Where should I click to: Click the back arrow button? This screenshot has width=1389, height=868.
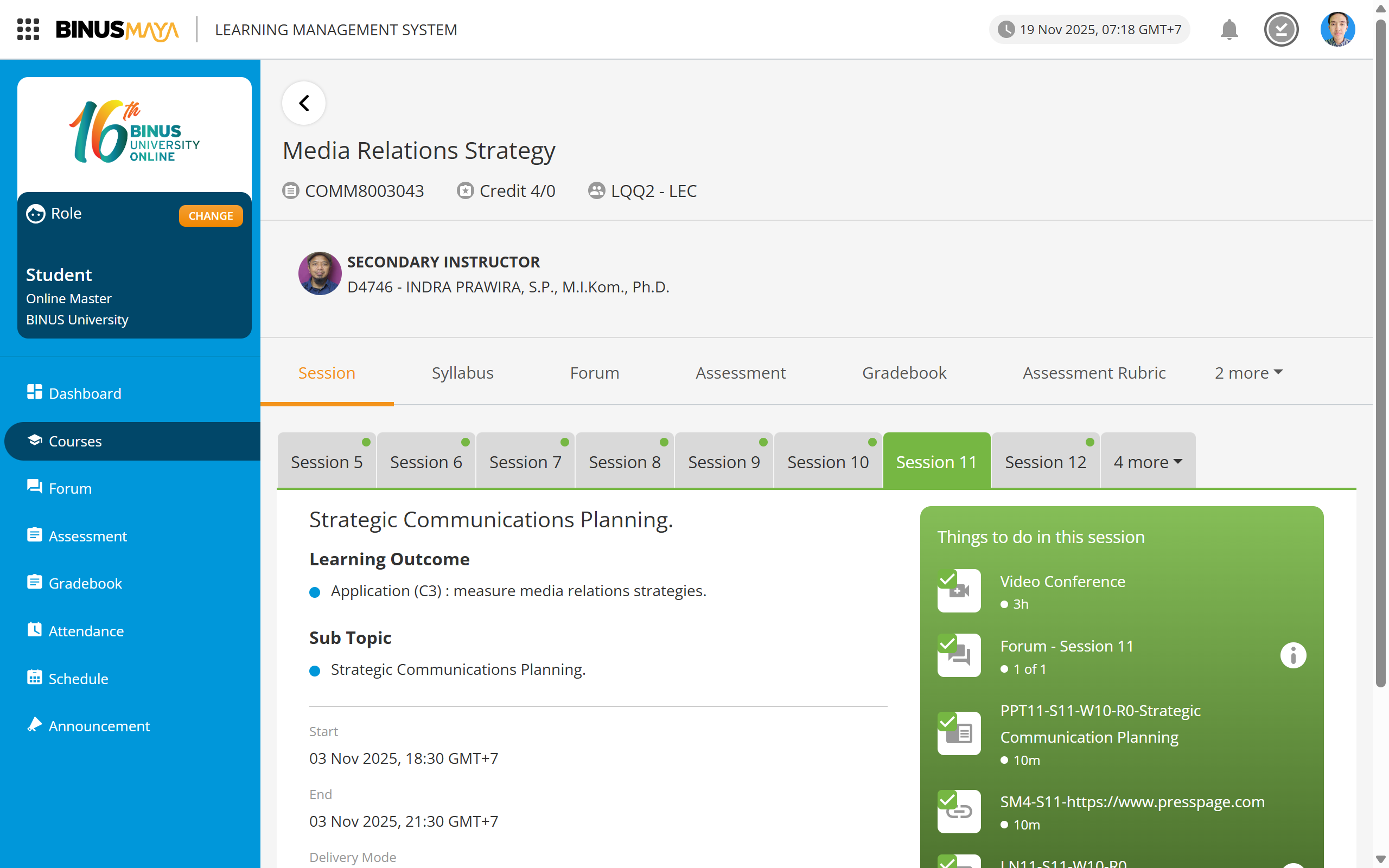coord(304,103)
